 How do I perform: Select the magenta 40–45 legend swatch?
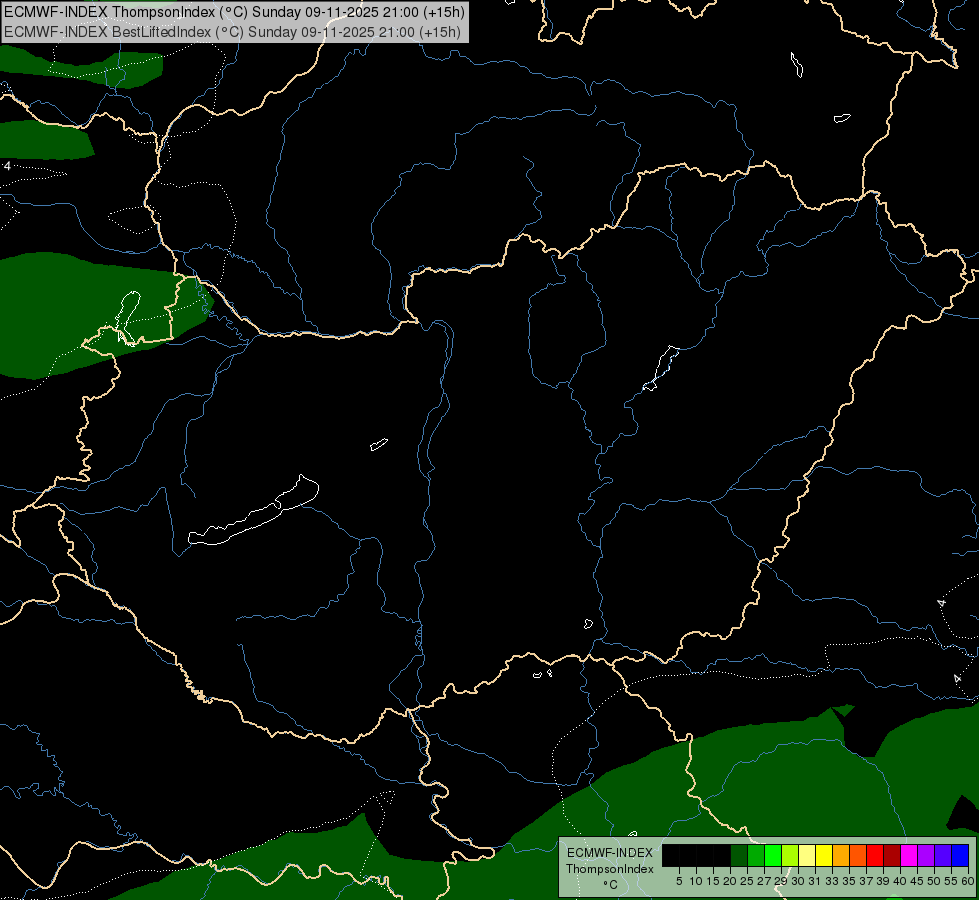(909, 855)
